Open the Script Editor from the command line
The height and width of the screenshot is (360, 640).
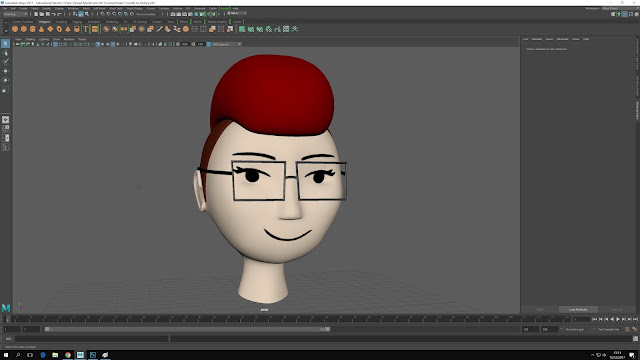click(x=635, y=338)
